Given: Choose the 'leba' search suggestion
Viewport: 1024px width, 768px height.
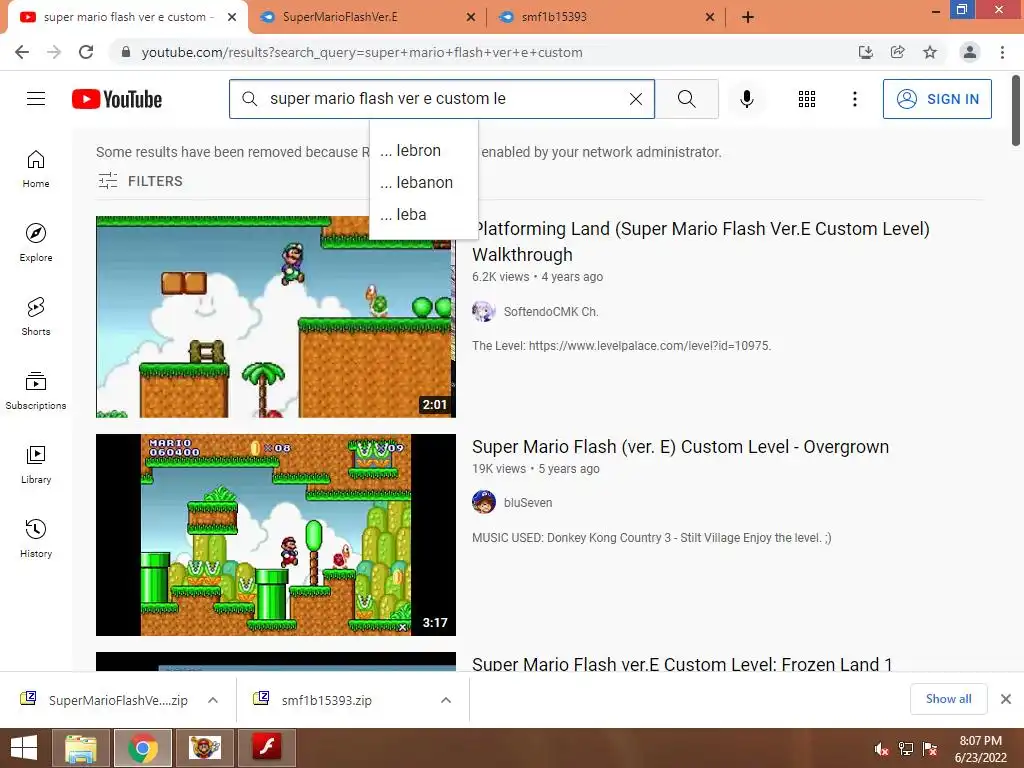Looking at the screenshot, I should pos(424,215).
